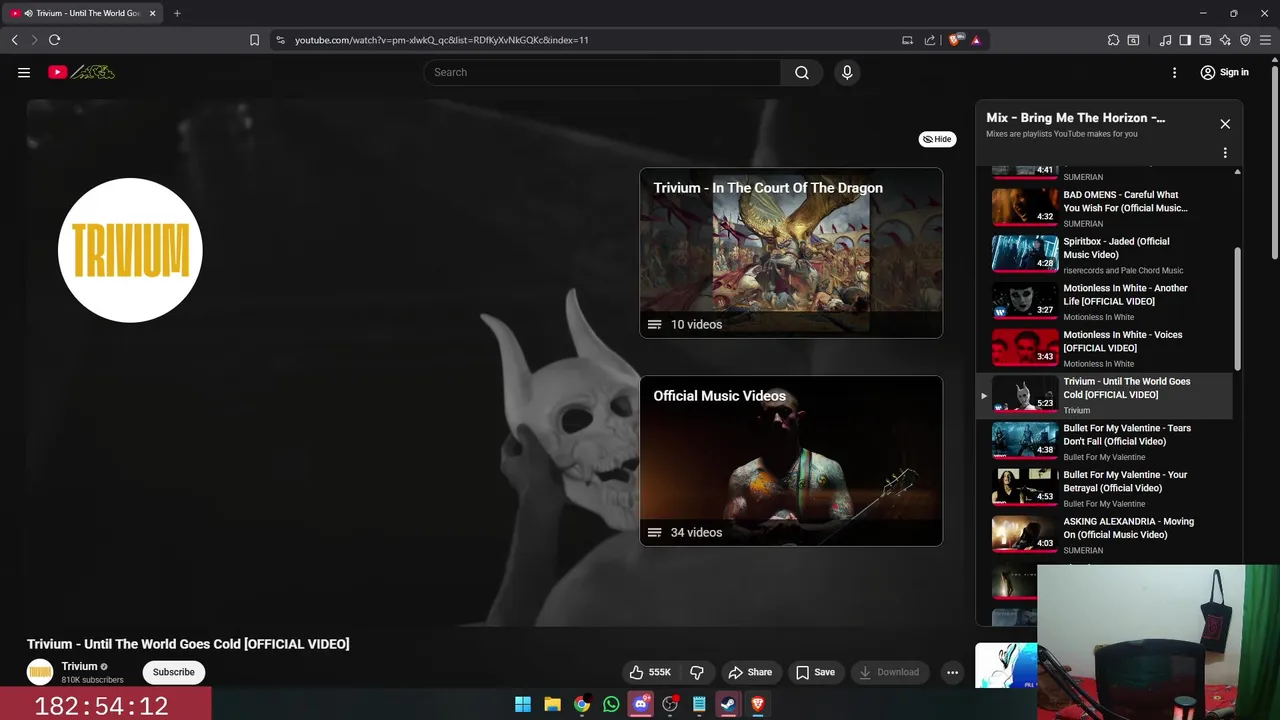Open the Brave Wallet icon
The image size is (1280, 720).
pos(1205,40)
